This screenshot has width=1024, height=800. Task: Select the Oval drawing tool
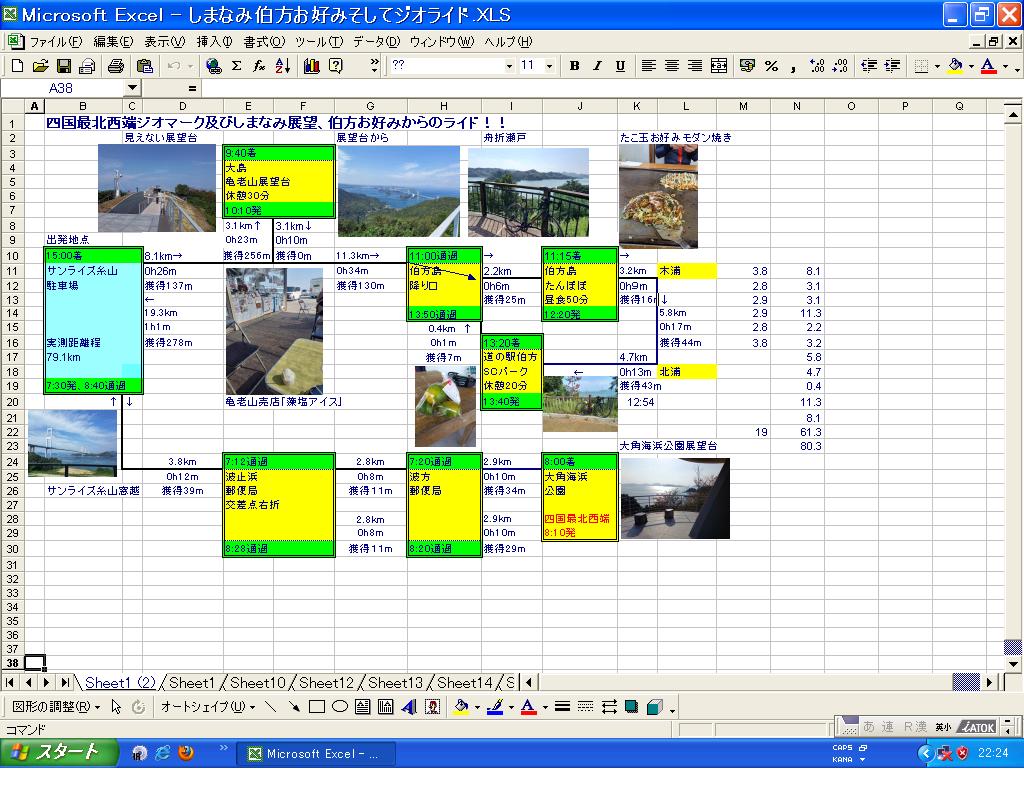339,707
